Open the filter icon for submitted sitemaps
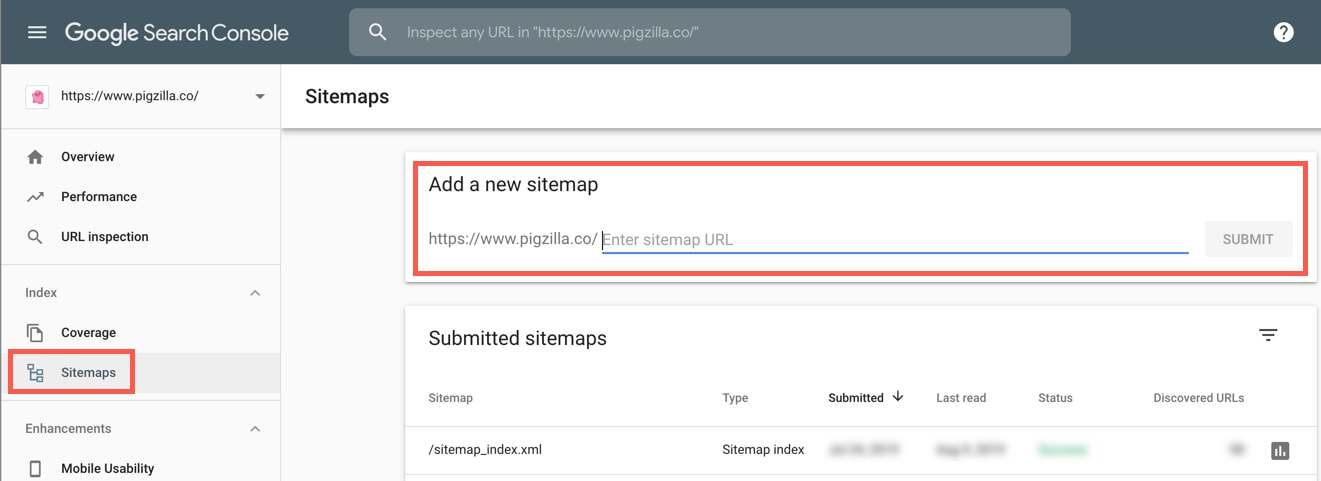Viewport: 1321px width, 481px height. pyautogui.click(x=1268, y=336)
